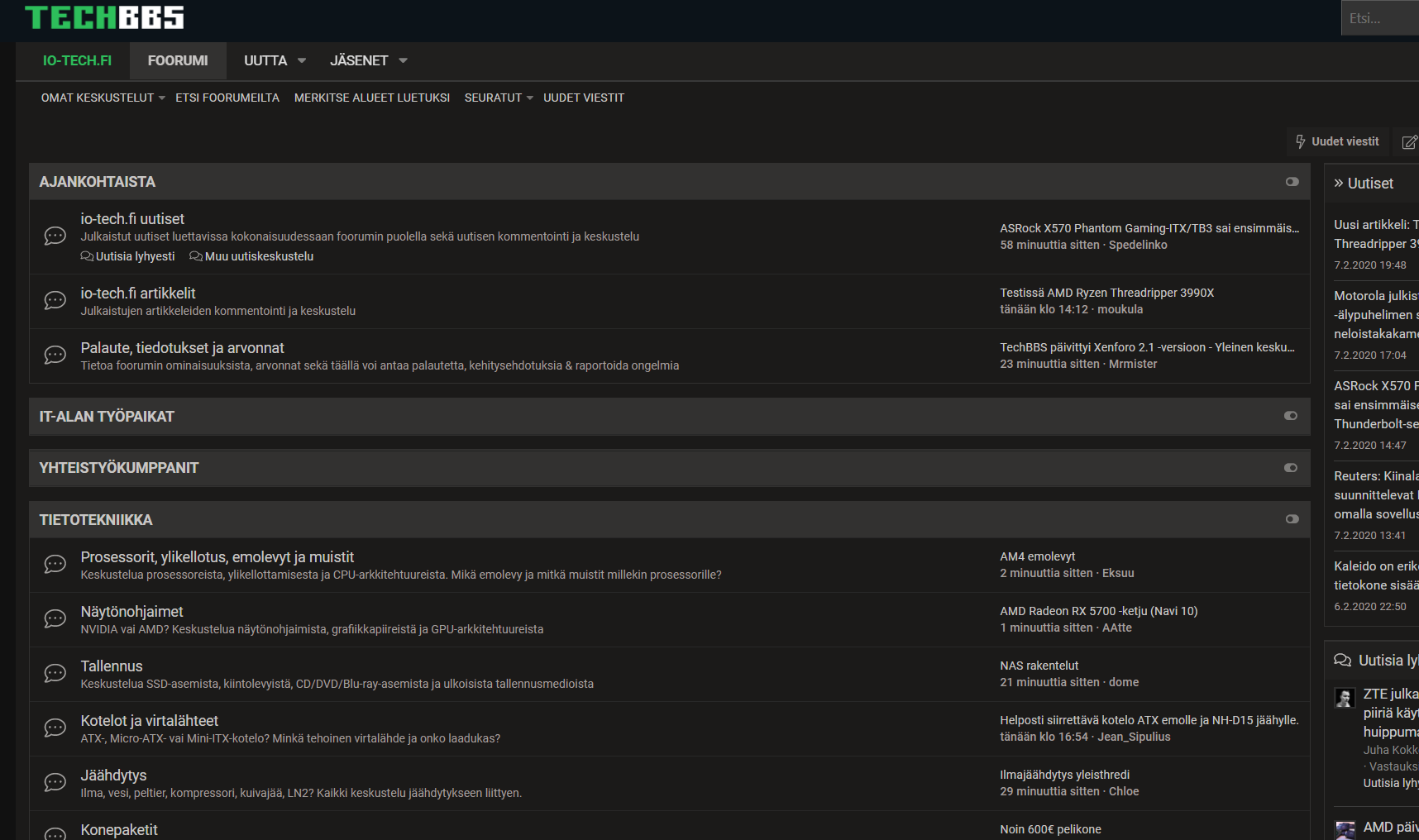Collapse the AJANKOHTAISTA section toggle
The image size is (1419, 840).
(1292, 181)
